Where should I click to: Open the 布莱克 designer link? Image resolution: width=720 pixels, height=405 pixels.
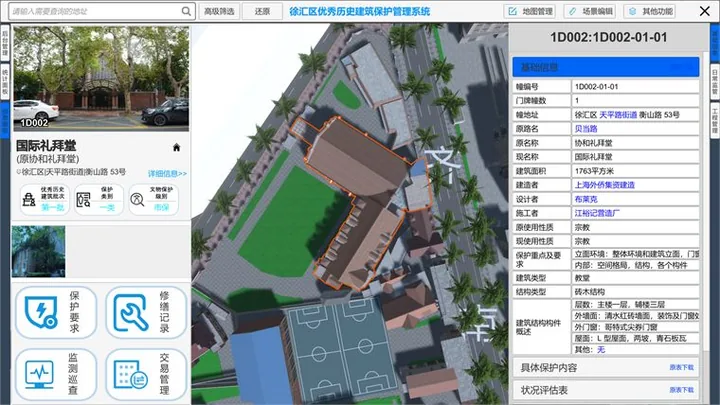(586, 199)
